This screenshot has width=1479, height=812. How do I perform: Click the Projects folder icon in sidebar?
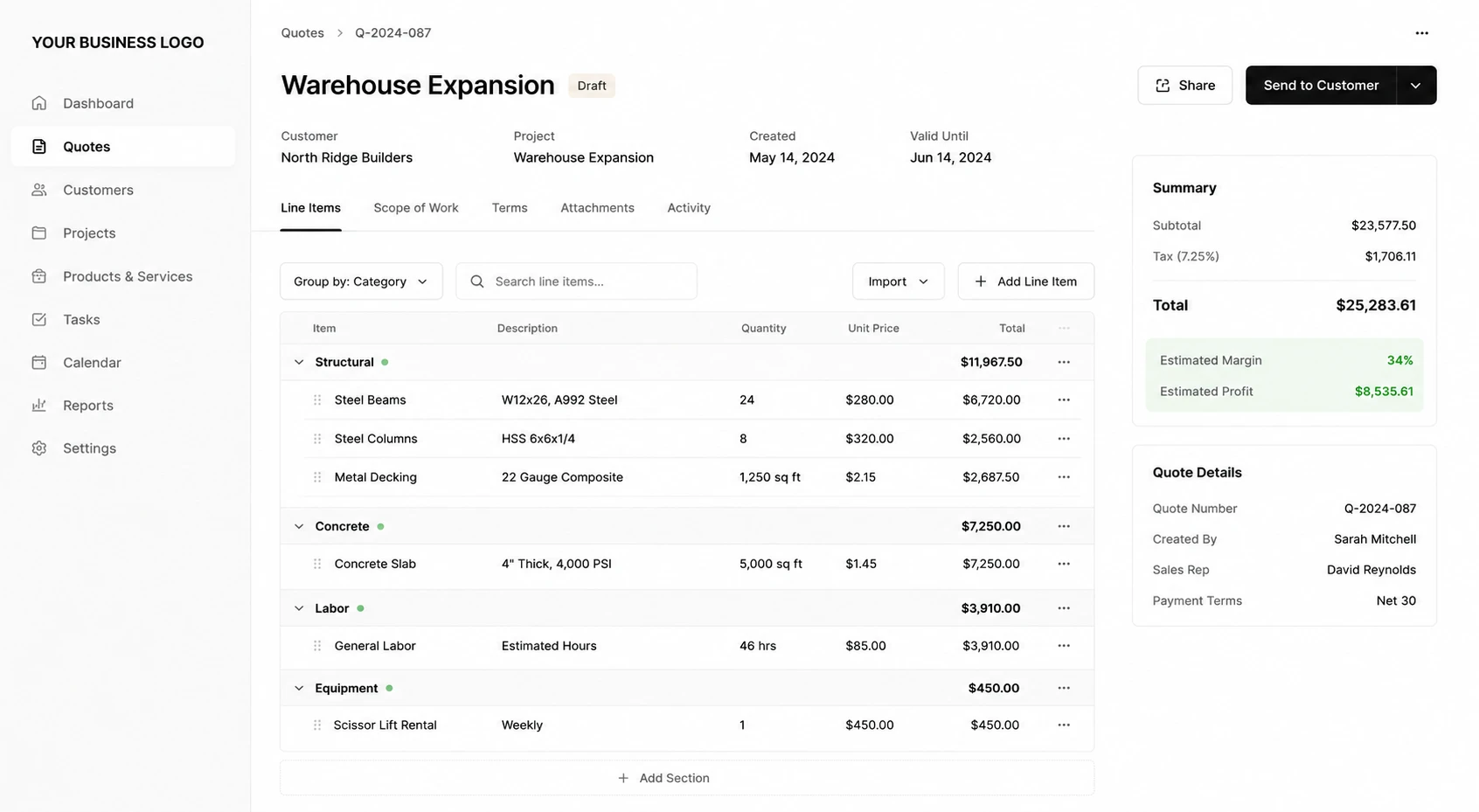pyautogui.click(x=39, y=233)
